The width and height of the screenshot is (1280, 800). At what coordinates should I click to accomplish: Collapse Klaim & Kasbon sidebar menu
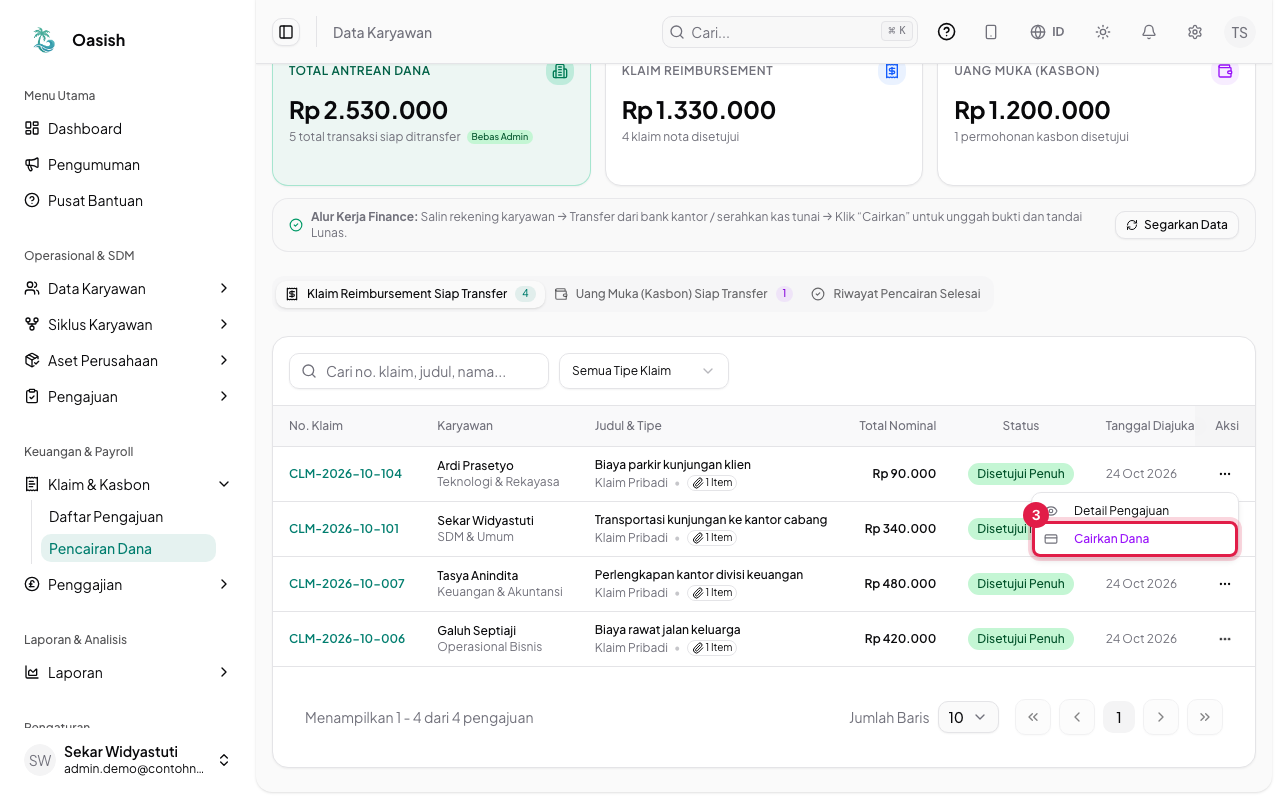(x=128, y=484)
